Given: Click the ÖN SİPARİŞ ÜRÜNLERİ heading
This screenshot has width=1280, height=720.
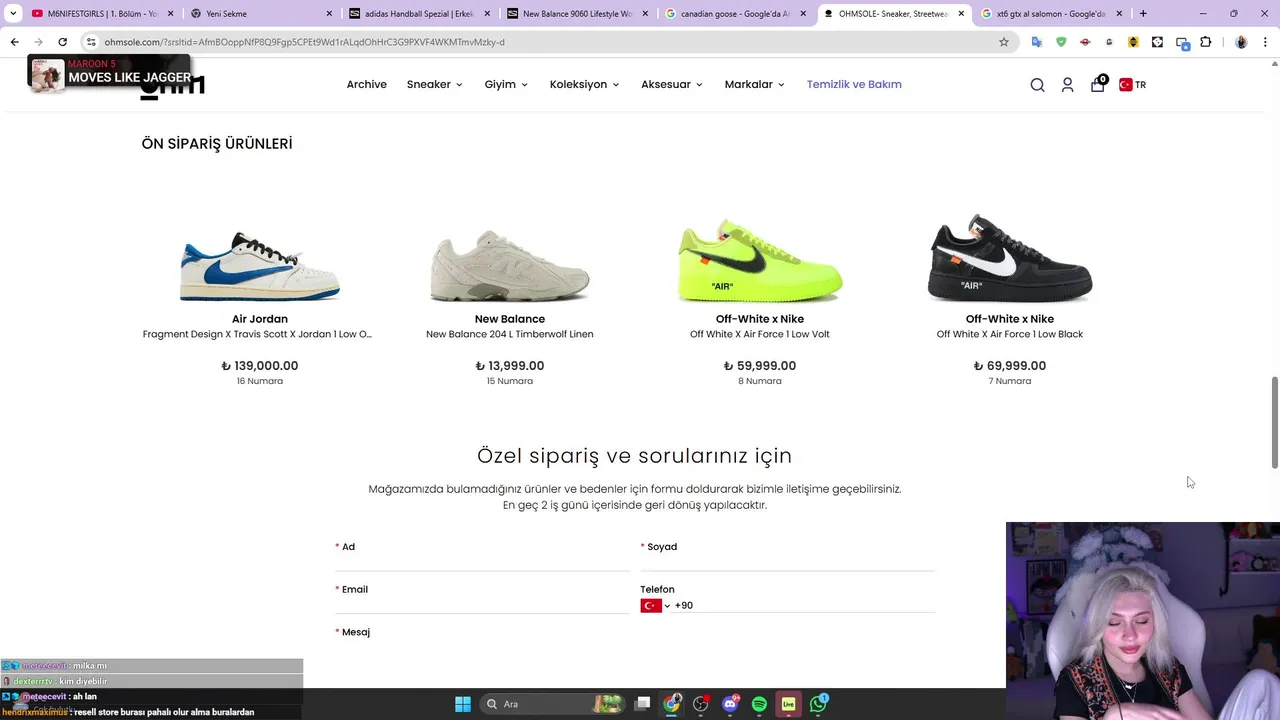Looking at the screenshot, I should (x=217, y=144).
